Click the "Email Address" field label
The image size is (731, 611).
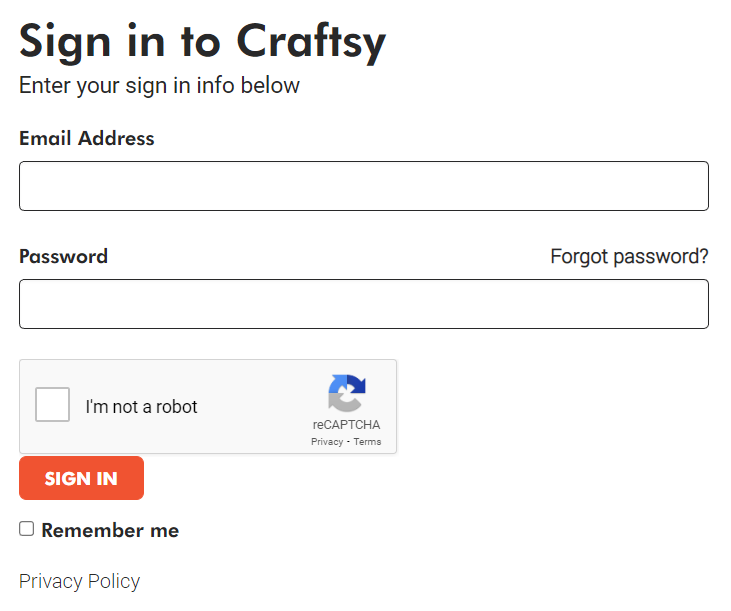pyautogui.click(x=87, y=139)
